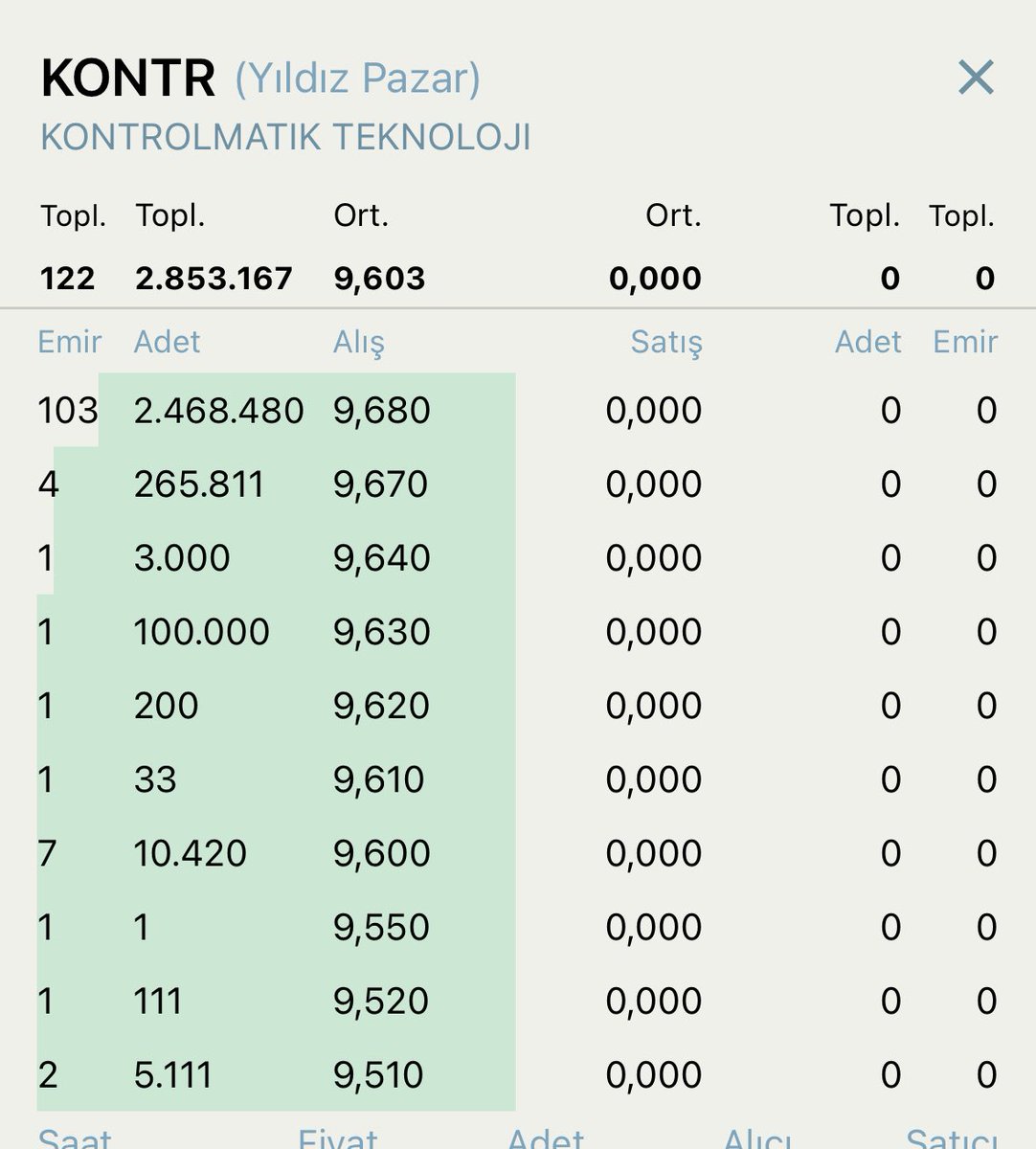Select bid price 9,680

(x=382, y=411)
